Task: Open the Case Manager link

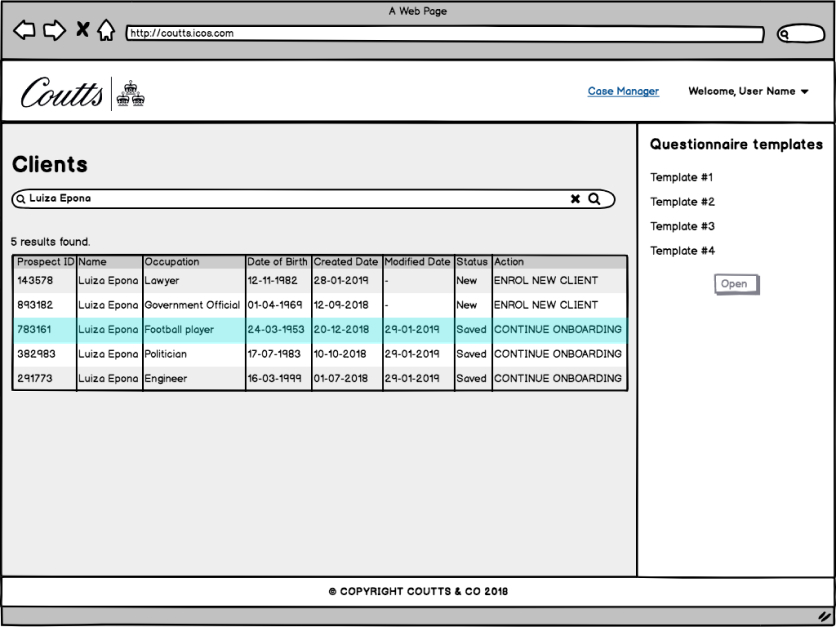Action: pyautogui.click(x=623, y=92)
